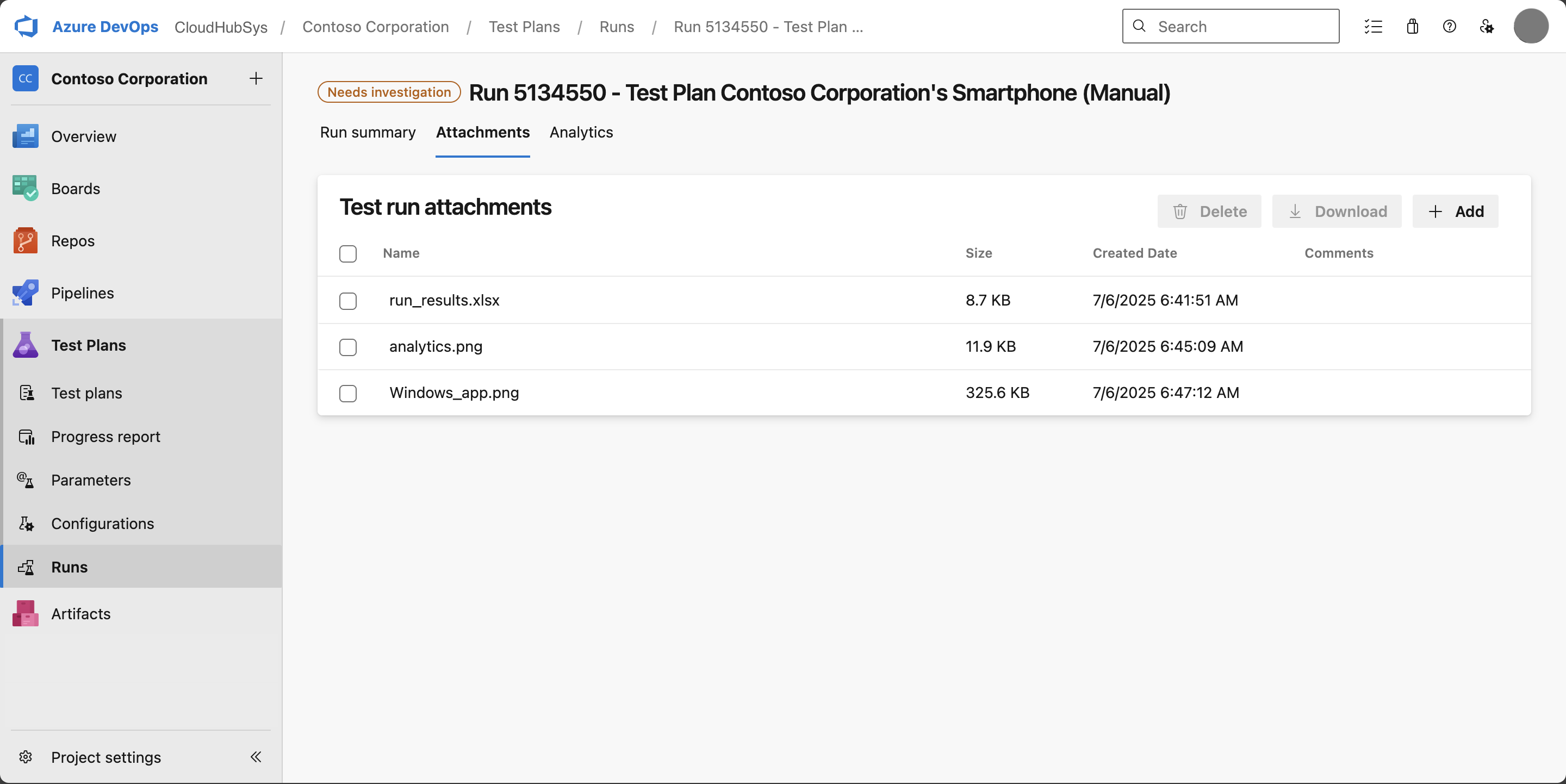The width and height of the screenshot is (1566, 784).
Task: Check the select-all attachments checkbox
Action: tap(348, 254)
